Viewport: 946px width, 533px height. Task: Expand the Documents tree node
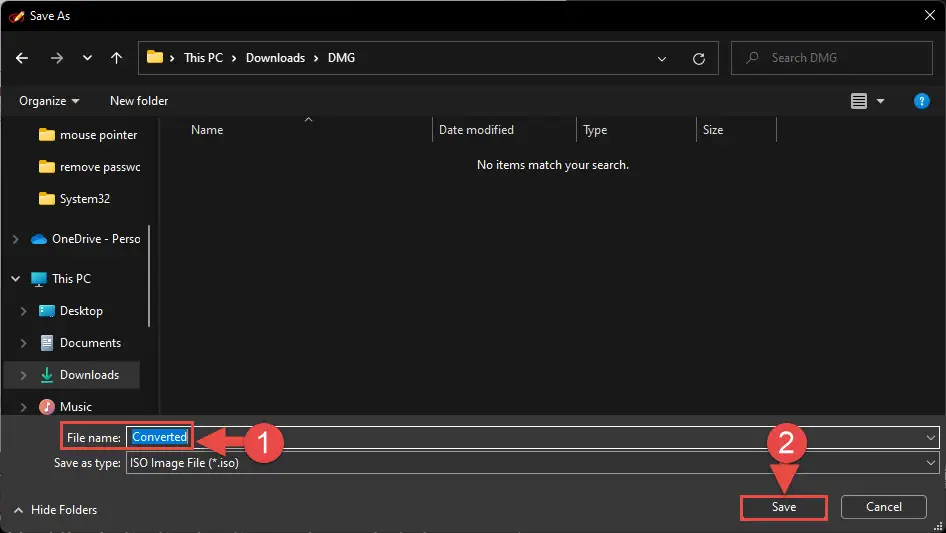24,343
